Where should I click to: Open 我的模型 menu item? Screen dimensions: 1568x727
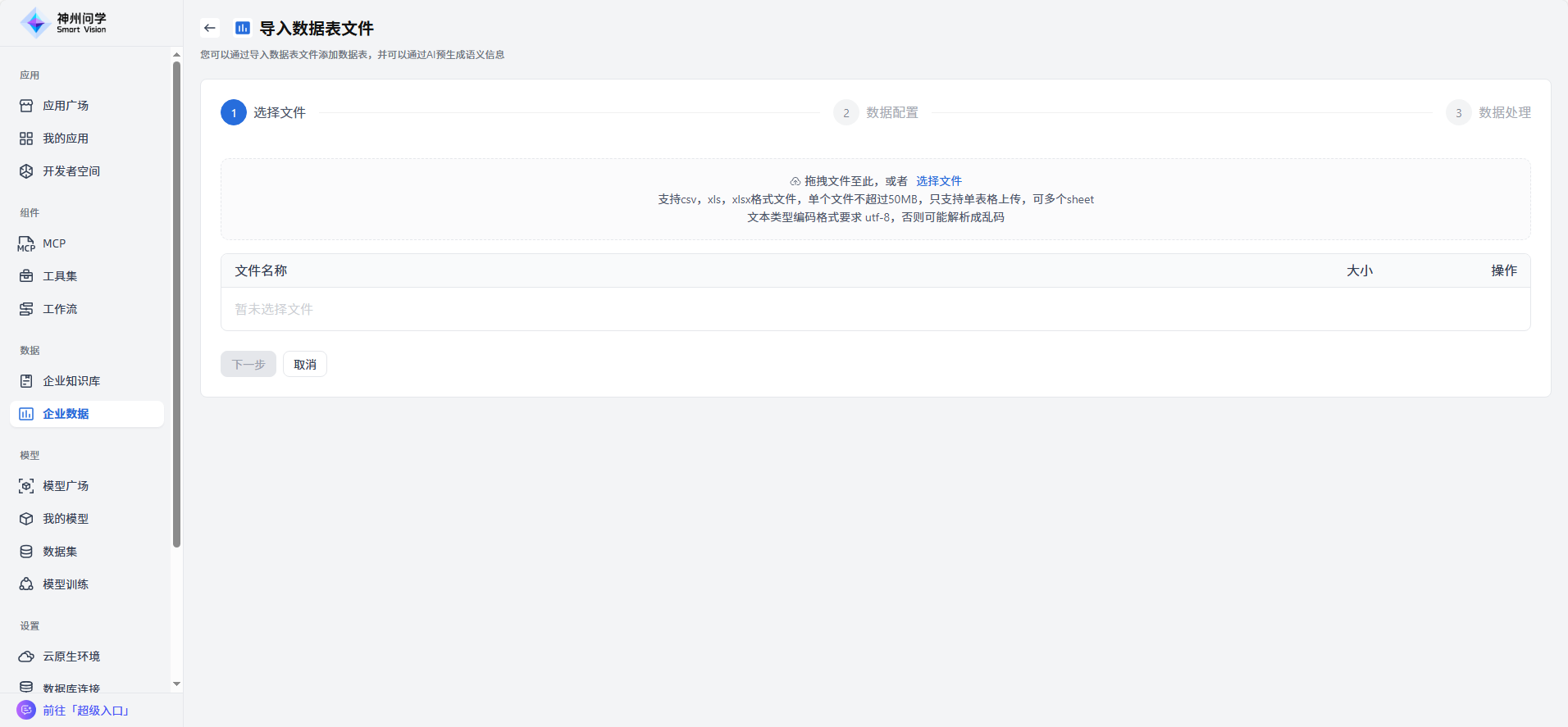(66, 519)
